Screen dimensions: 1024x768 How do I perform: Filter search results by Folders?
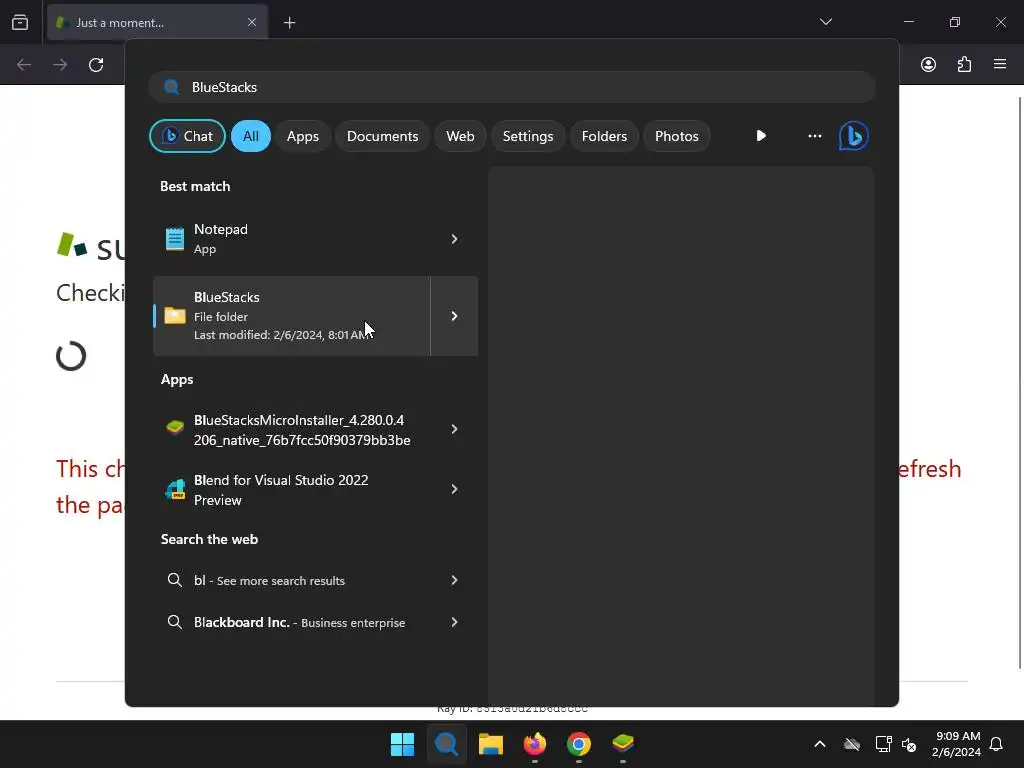(604, 136)
